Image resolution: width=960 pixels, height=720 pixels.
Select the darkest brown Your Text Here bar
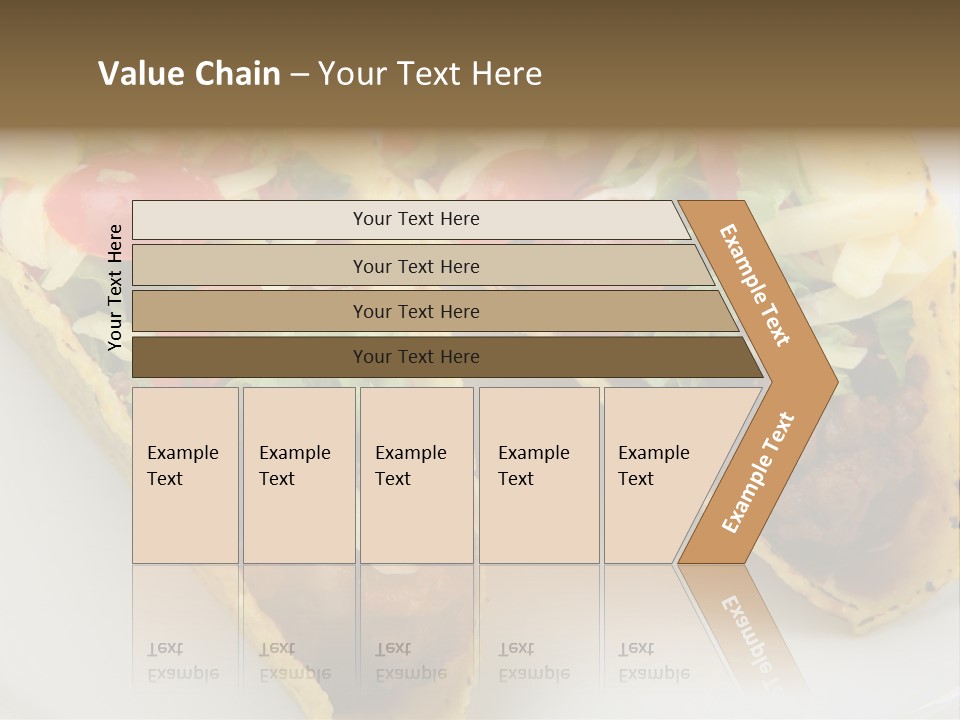(447, 357)
